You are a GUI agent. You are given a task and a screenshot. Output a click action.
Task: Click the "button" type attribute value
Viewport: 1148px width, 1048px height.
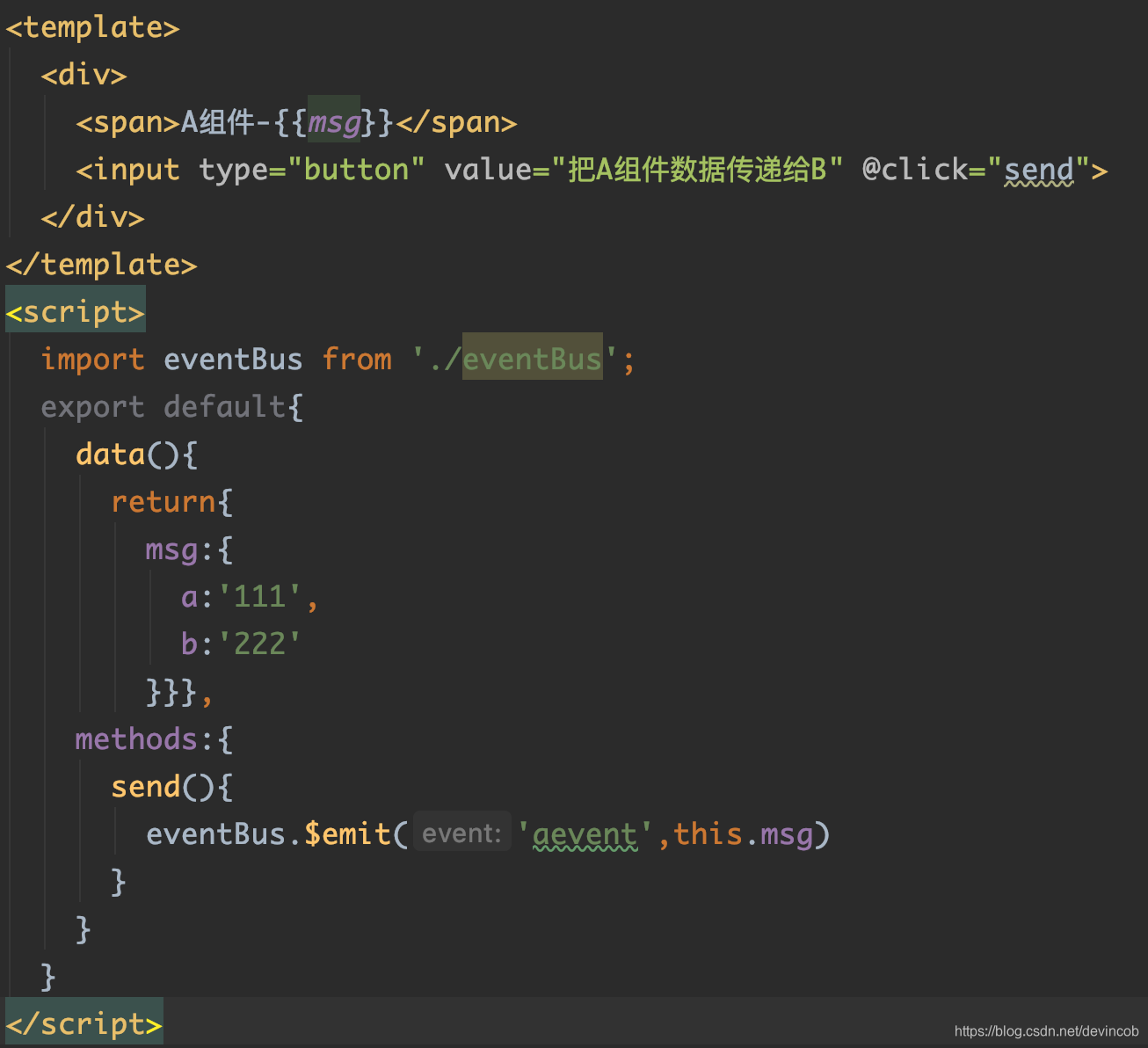[x=356, y=170]
